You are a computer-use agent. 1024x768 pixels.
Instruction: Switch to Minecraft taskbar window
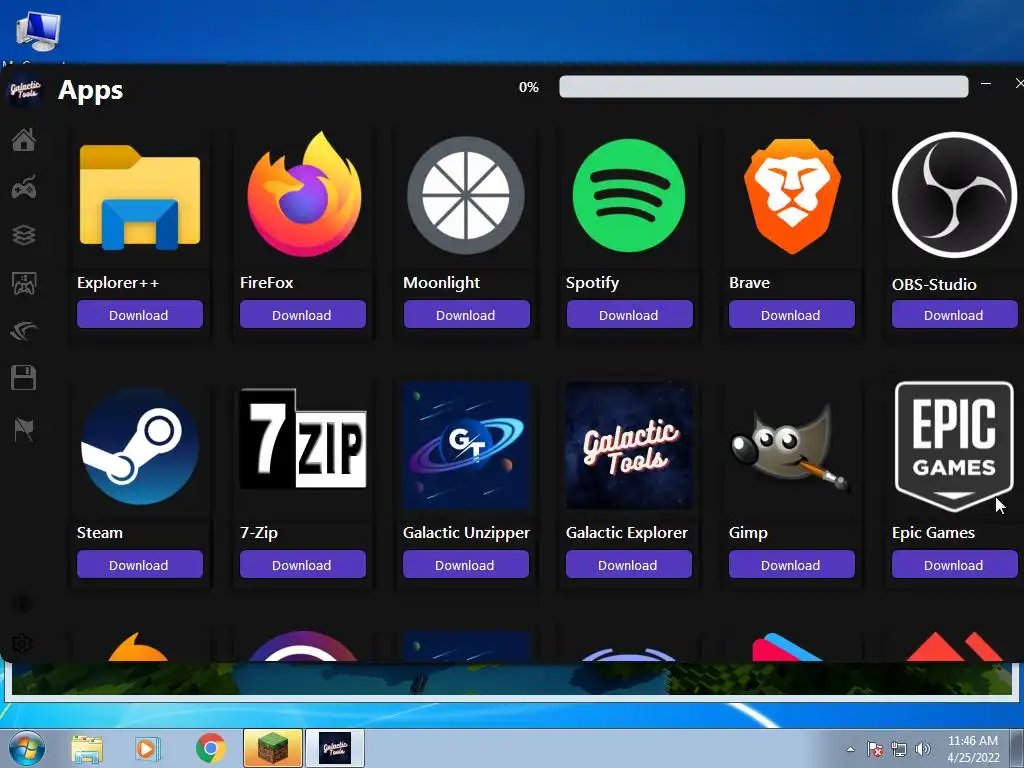point(273,748)
